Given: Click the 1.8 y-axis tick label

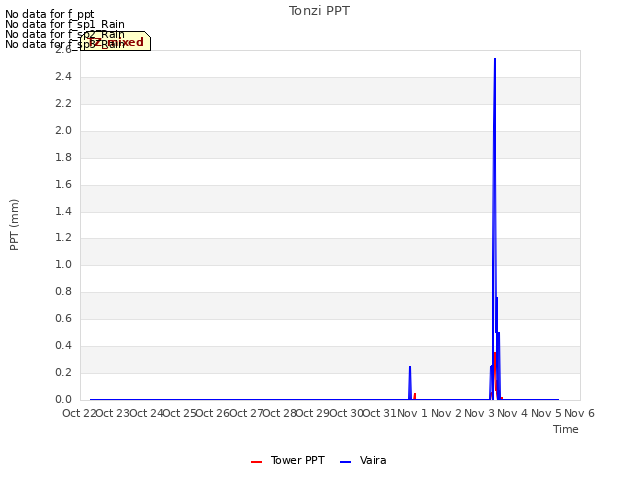Looking at the screenshot, I should pos(63,157).
